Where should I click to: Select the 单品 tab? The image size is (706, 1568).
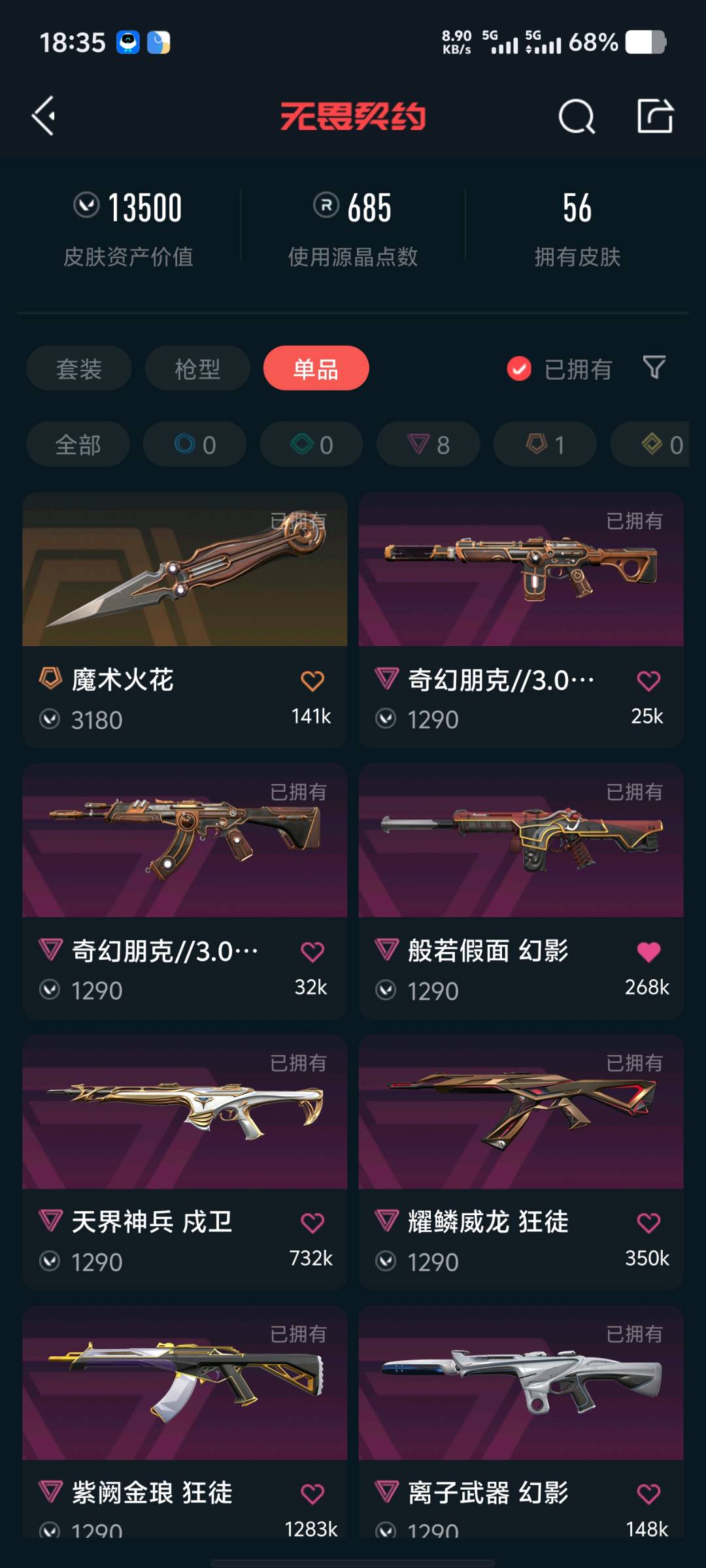tap(316, 368)
